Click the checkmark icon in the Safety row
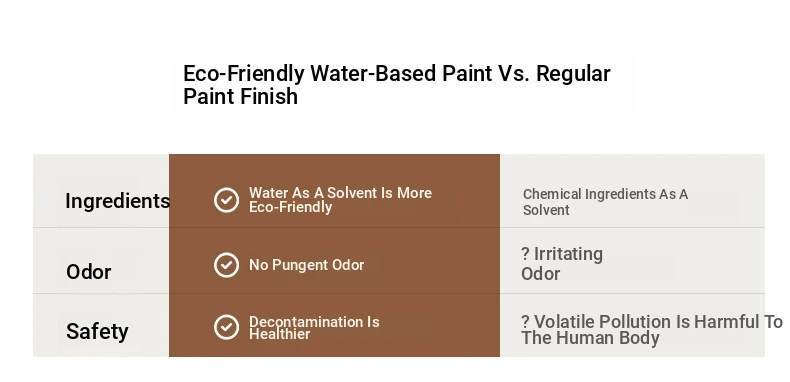This screenshot has width=790, height=382. 226,327
